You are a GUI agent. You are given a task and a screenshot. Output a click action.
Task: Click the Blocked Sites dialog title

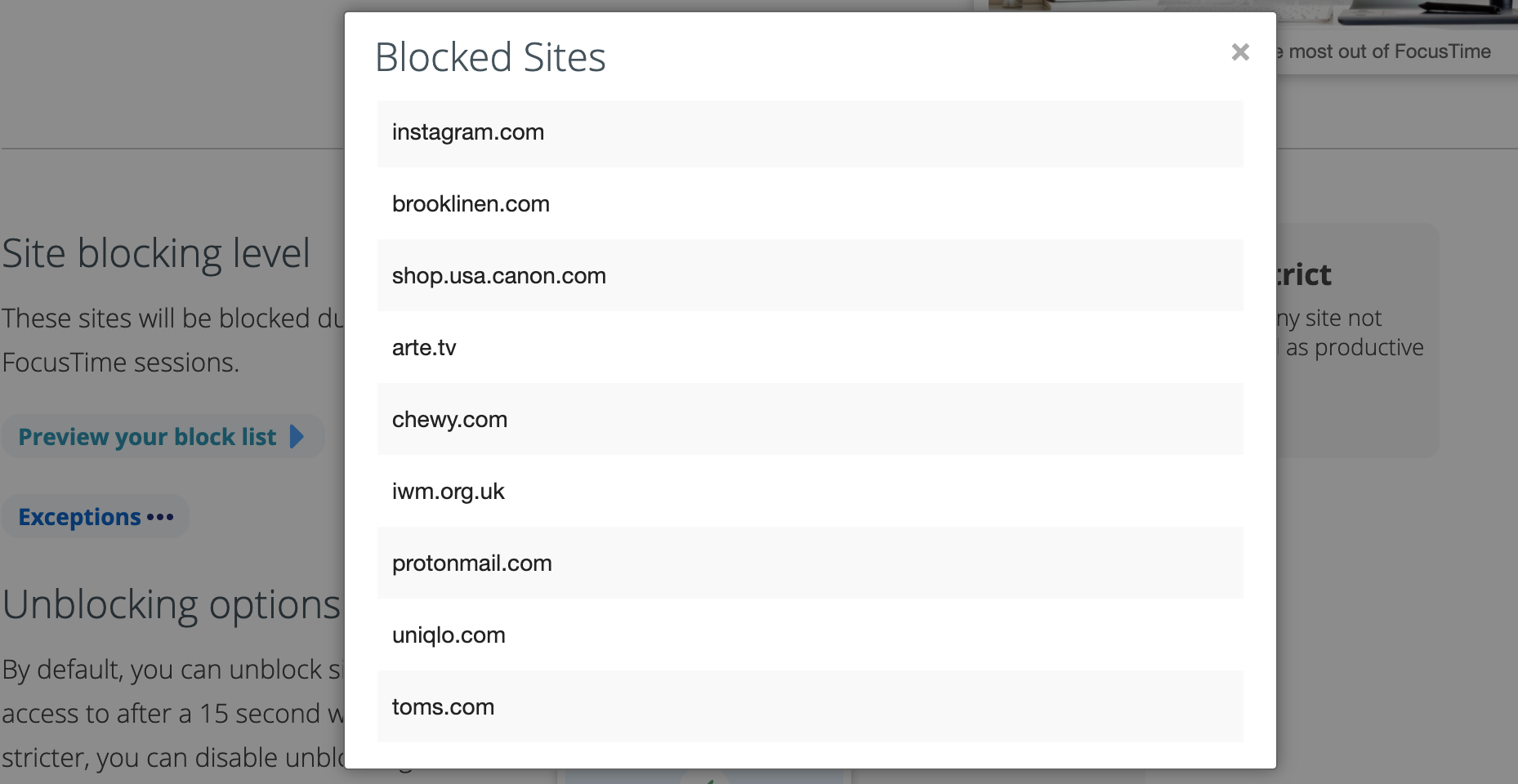click(490, 57)
